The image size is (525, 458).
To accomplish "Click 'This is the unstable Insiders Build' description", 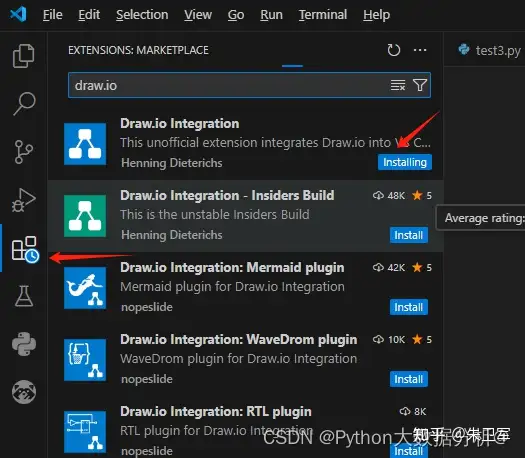I will coord(215,215).
